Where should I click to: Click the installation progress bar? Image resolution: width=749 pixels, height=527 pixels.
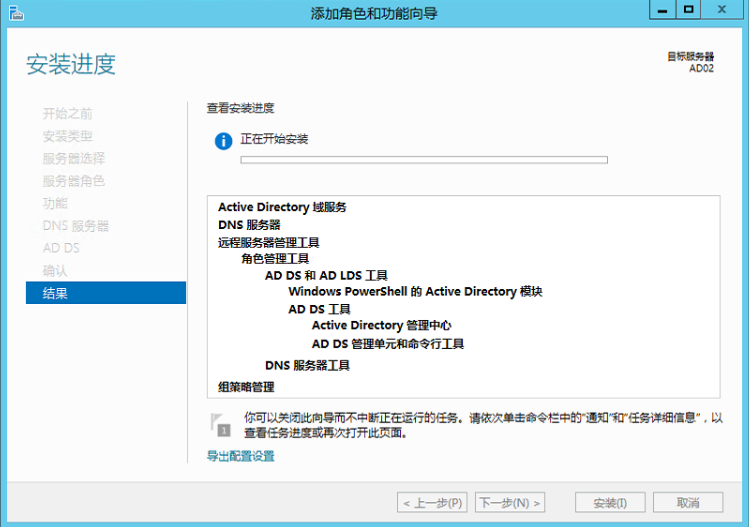pos(424,160)
